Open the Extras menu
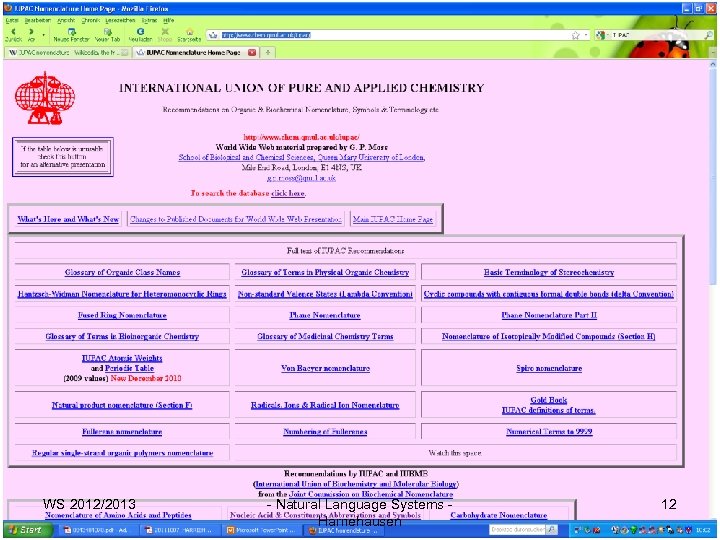This screenshot has height=540, width=720. pyautogui.click(x=149, y=20)
